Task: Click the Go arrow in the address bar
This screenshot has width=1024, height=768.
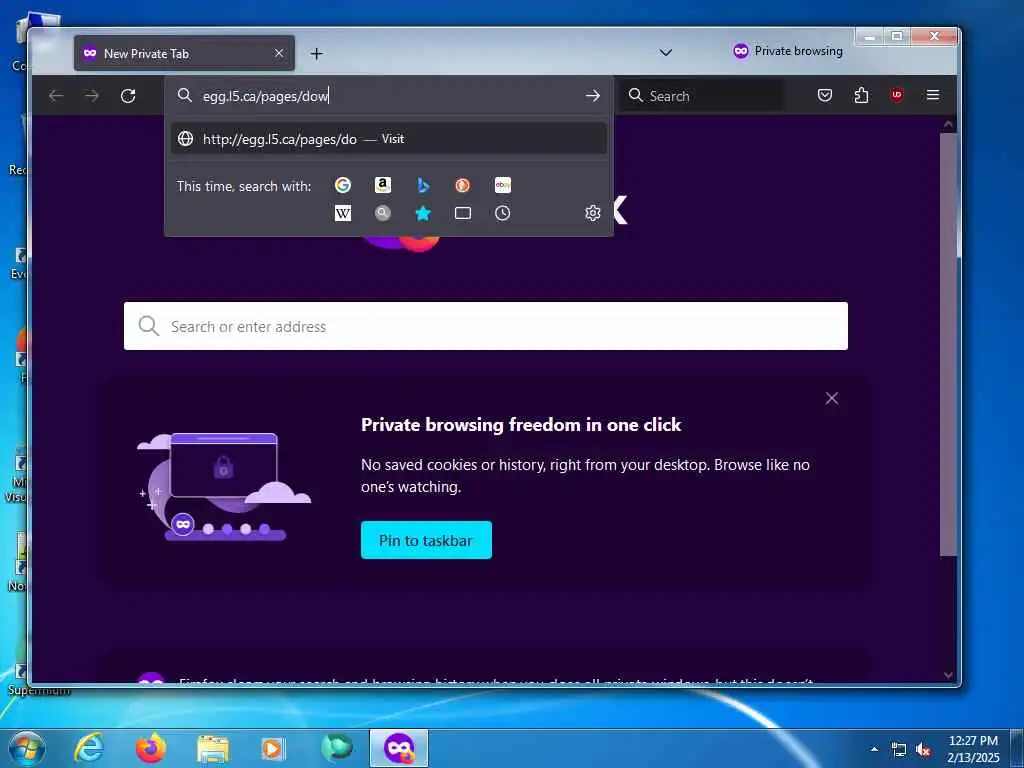Action: click(592, 96)
